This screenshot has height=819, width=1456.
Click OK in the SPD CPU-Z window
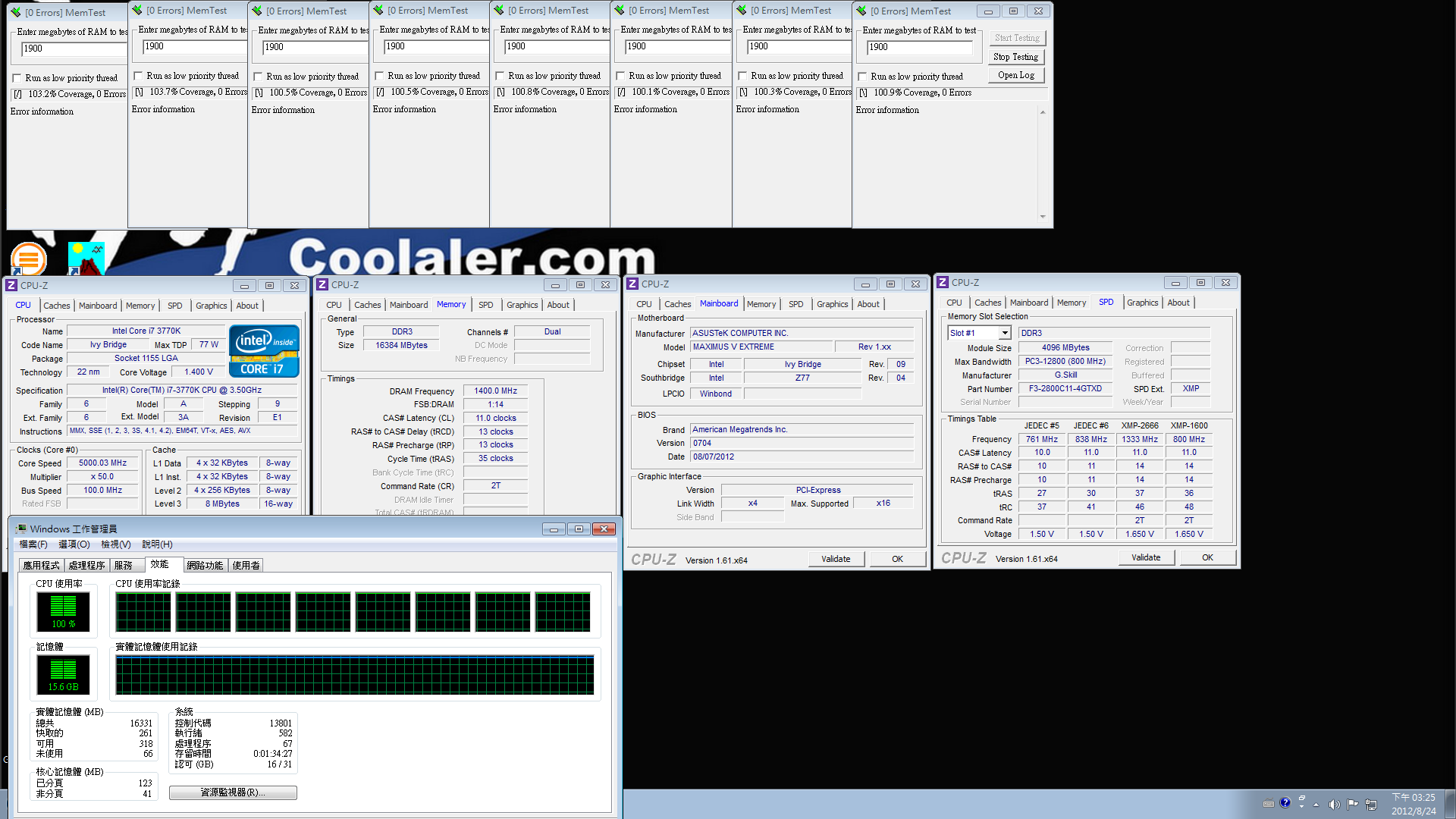coord(1207,557)
